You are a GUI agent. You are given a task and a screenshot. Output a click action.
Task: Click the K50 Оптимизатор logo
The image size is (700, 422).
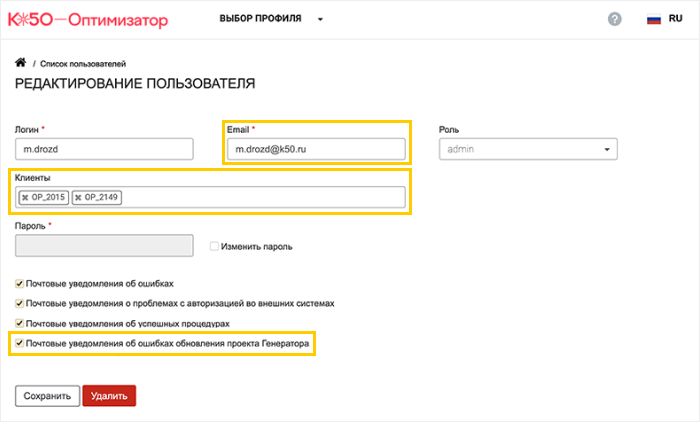coord(88,20)
